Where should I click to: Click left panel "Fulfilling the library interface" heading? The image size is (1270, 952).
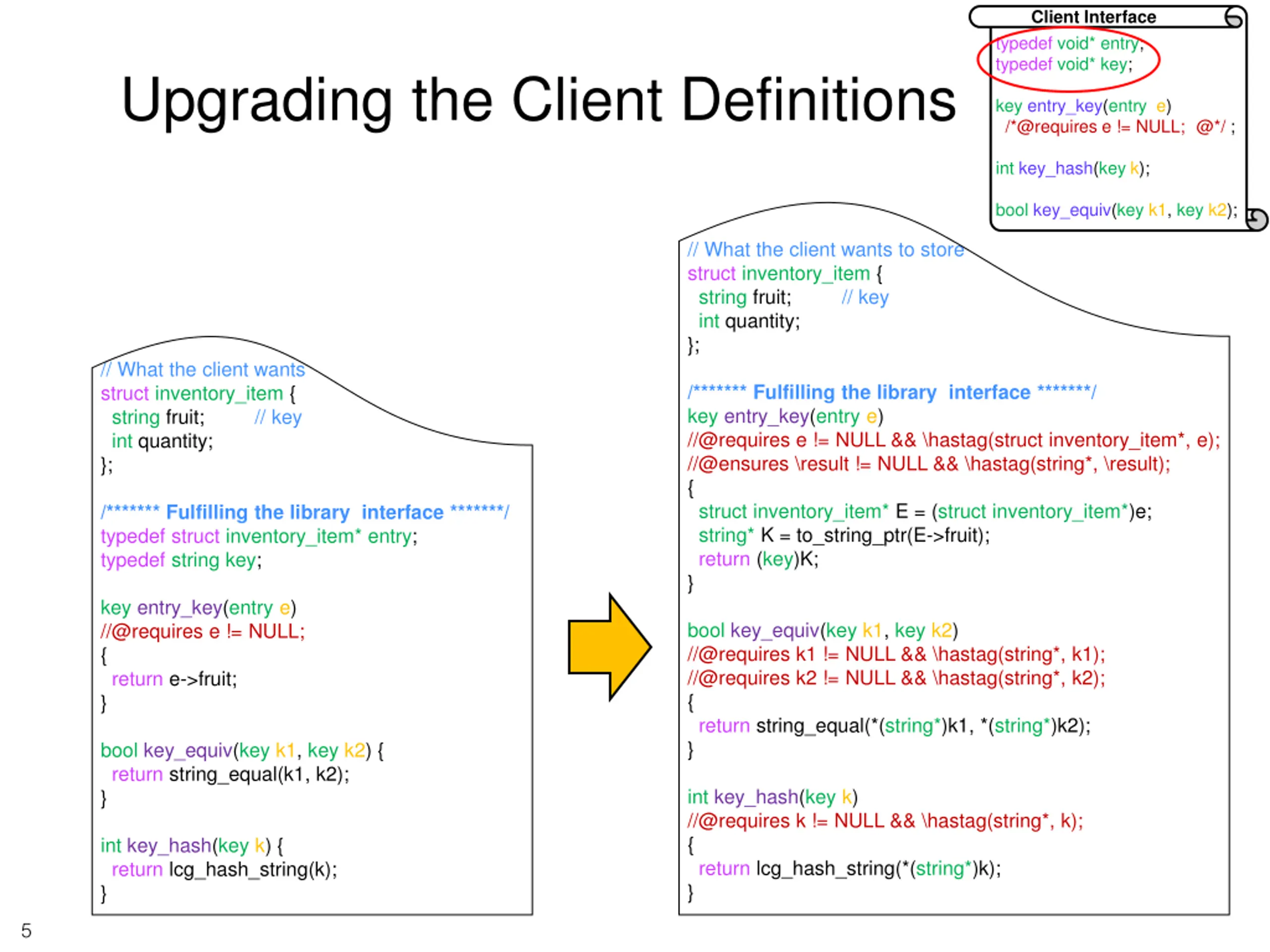coord(305,512)
